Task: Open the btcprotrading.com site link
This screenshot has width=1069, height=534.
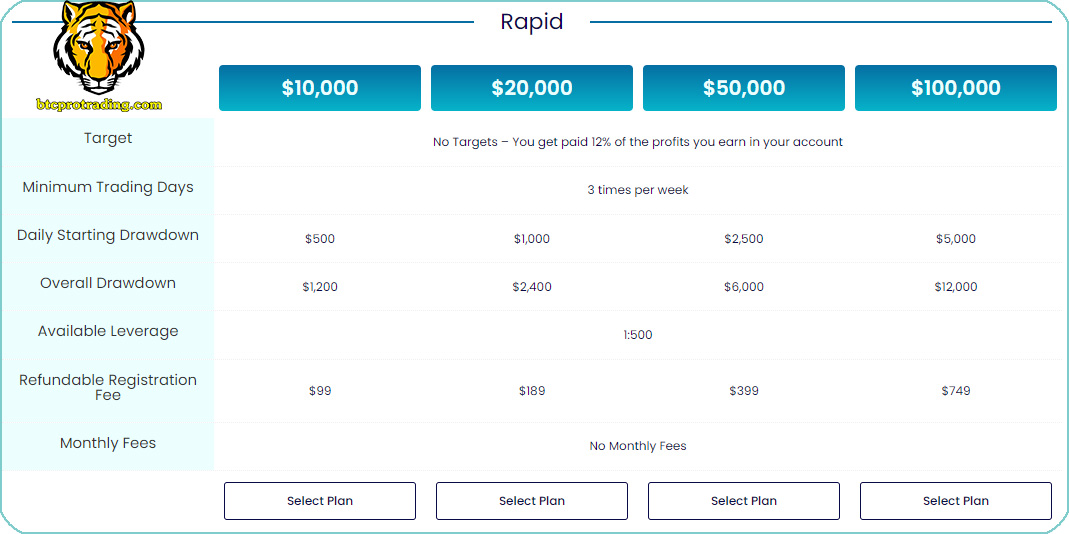Action: coord(98,104)
